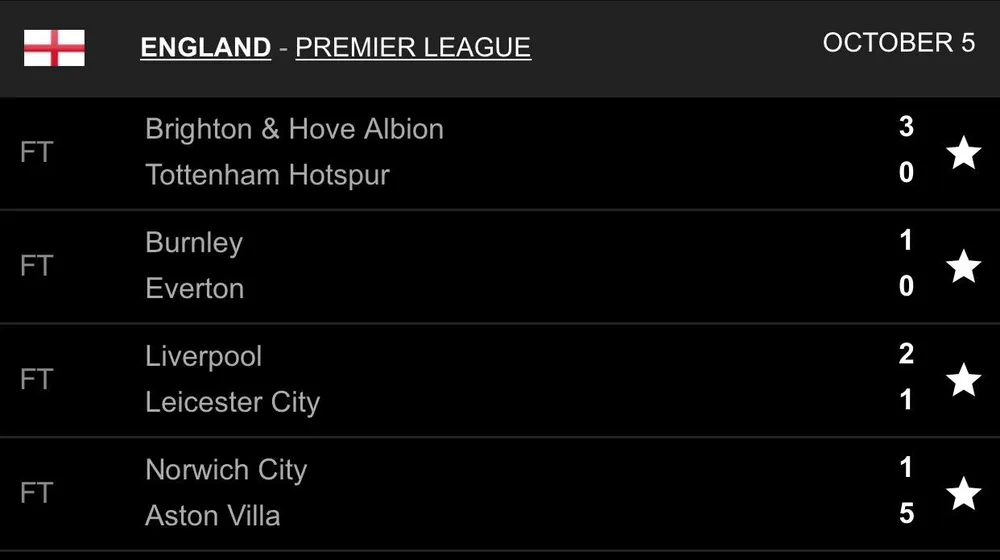Click FT status of Burnley match

[x=36, y=267]
